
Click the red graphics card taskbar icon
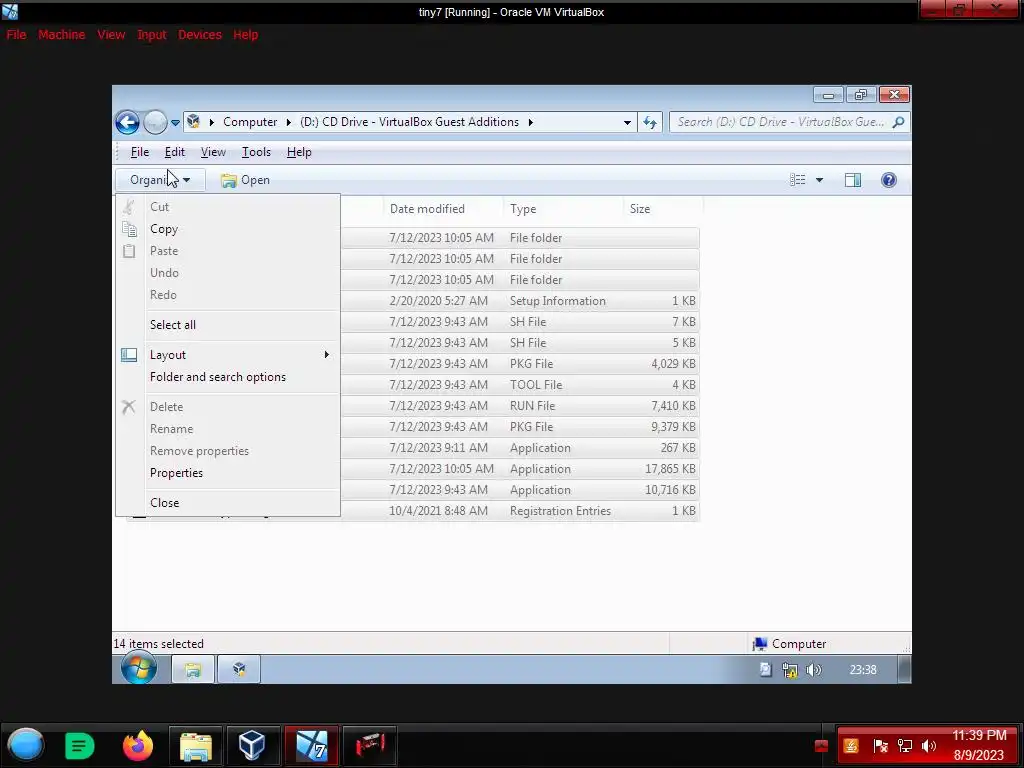[x=370, y=745]
